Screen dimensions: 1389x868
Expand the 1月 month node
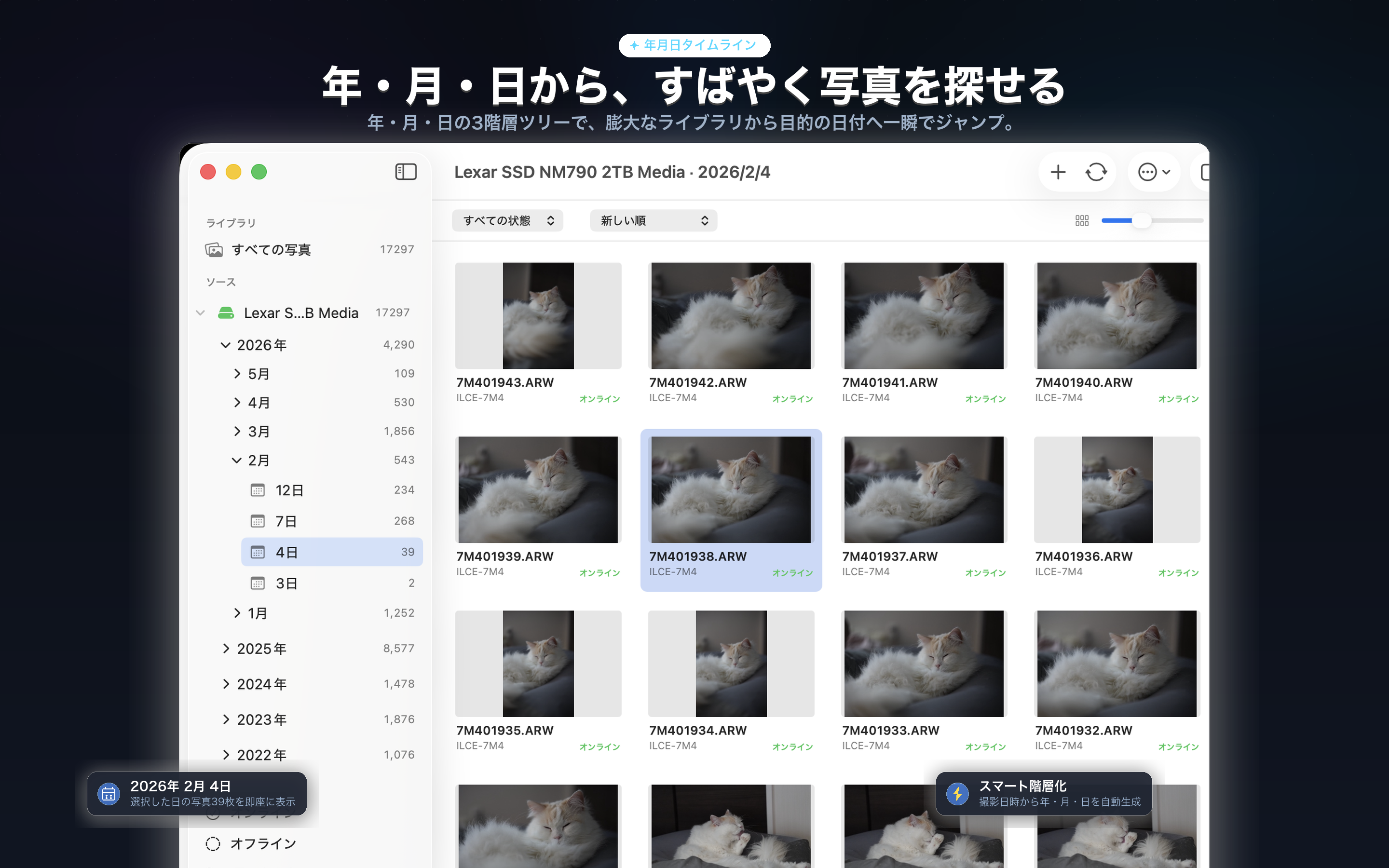coord(237,613)
